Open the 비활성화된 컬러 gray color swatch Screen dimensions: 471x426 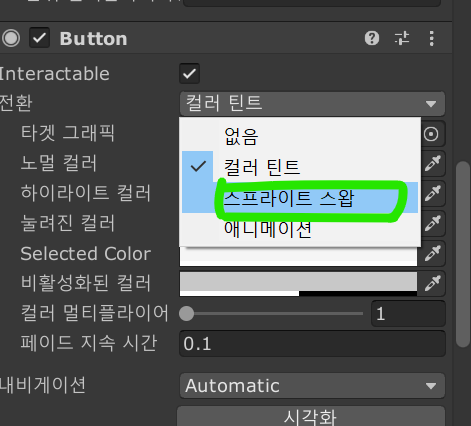(x=298, y=284)
